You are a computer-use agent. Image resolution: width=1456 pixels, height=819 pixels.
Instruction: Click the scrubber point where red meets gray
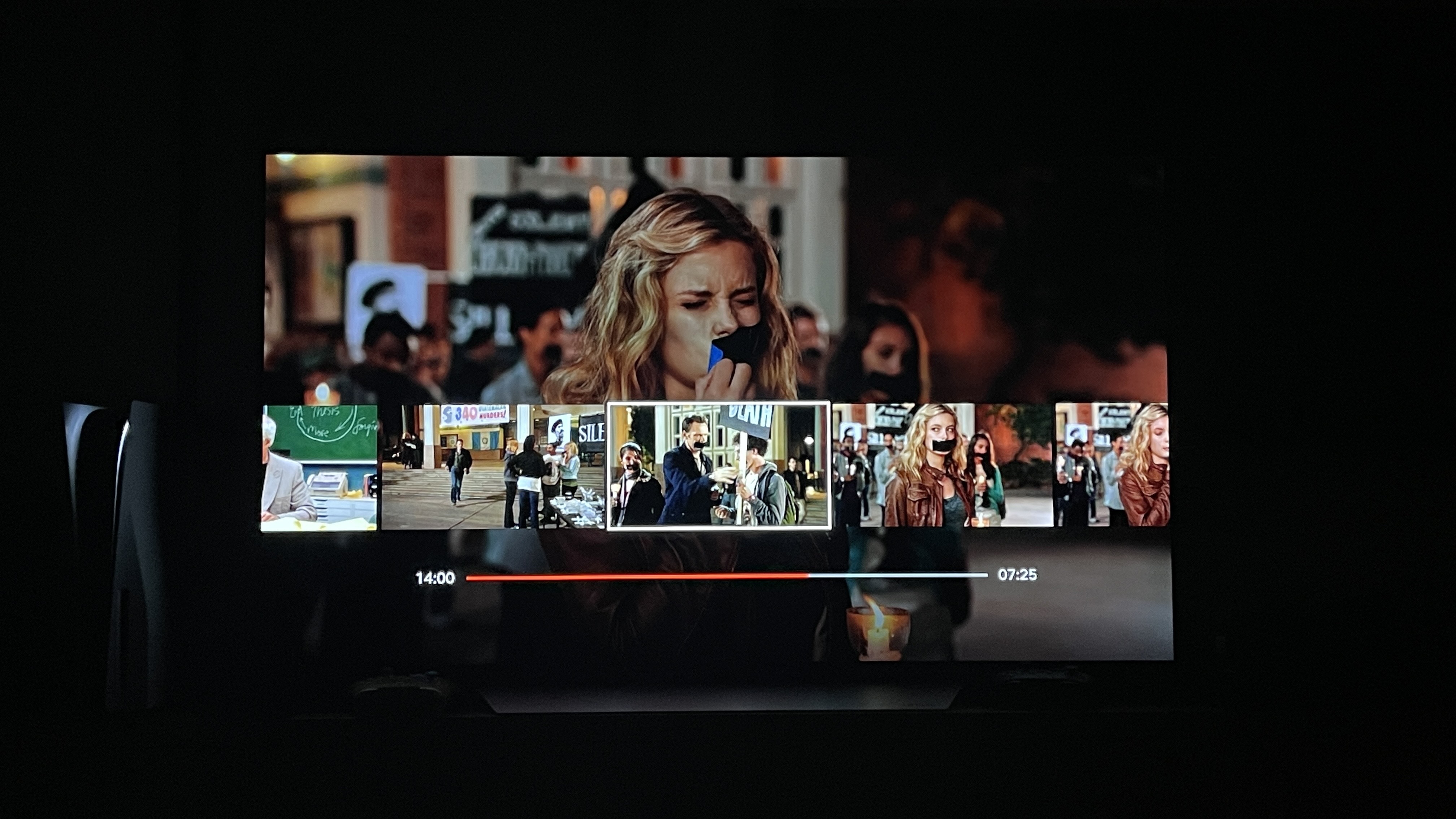809,576
